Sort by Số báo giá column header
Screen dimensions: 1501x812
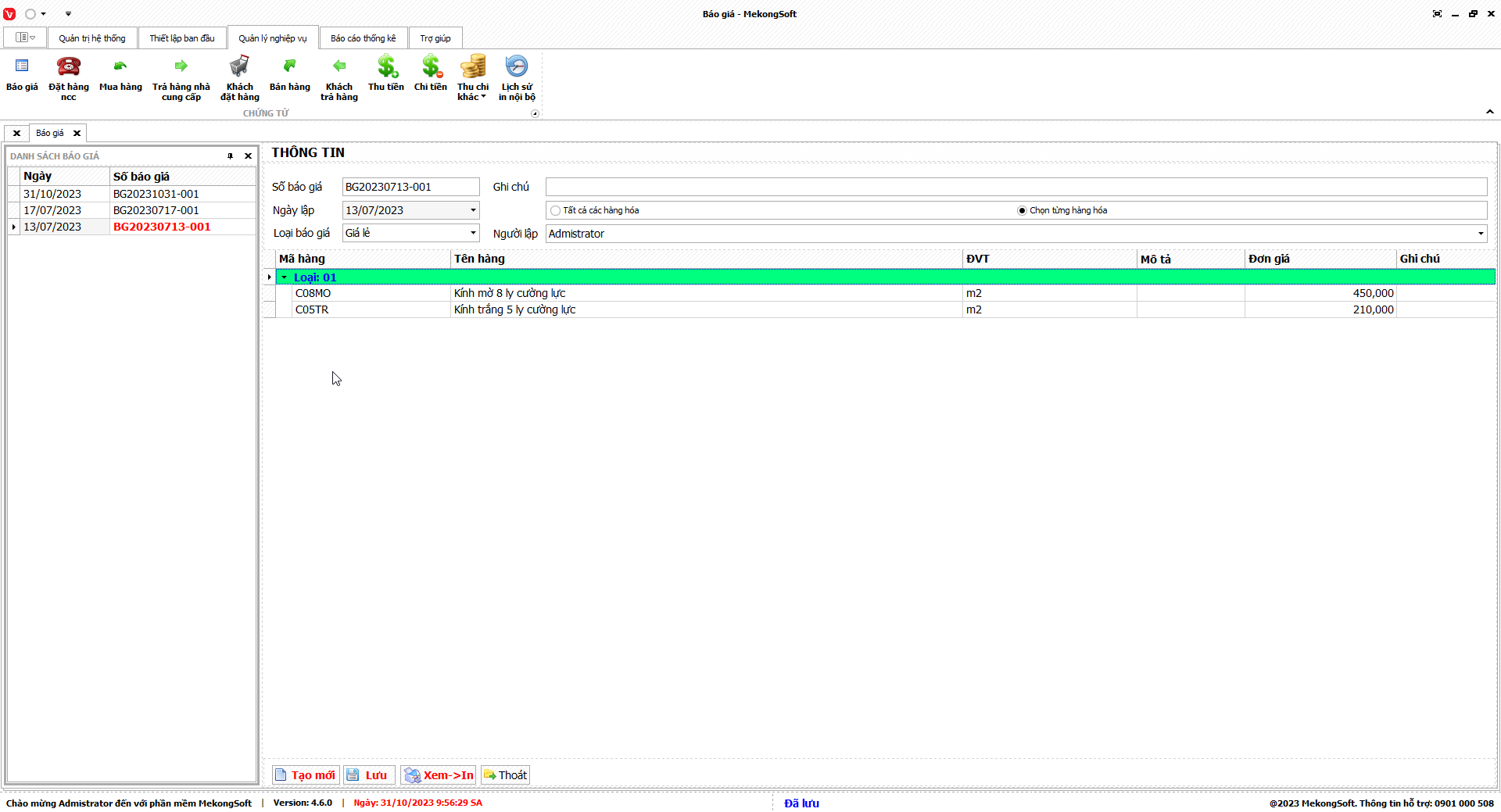(183, 177)
